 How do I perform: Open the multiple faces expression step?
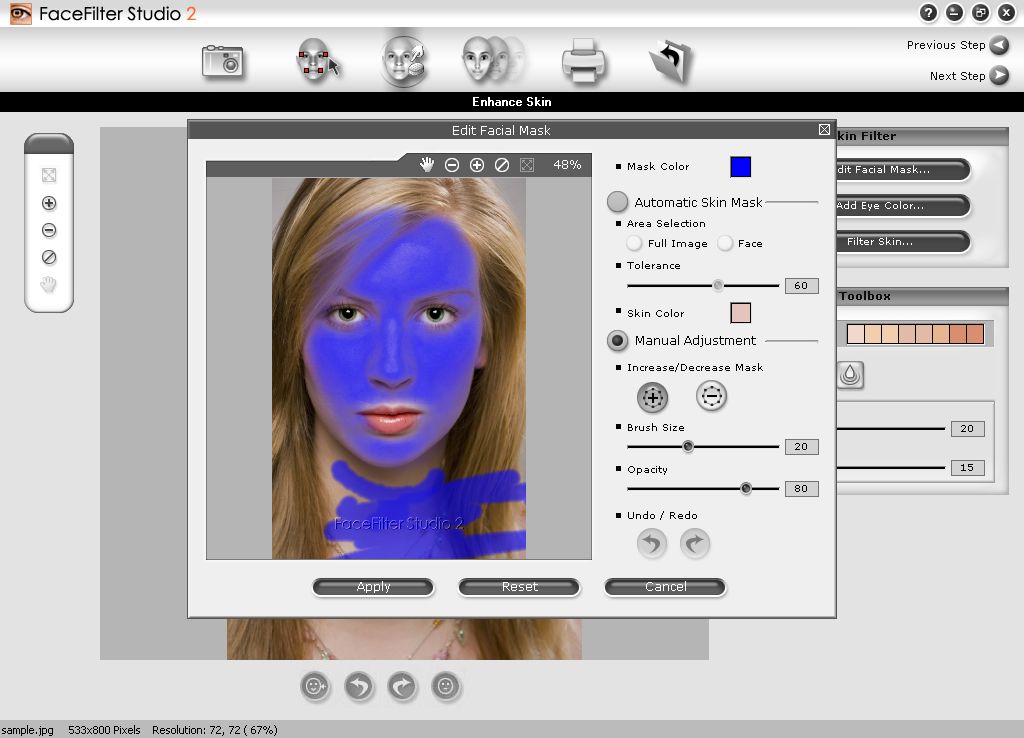[493, 60]
